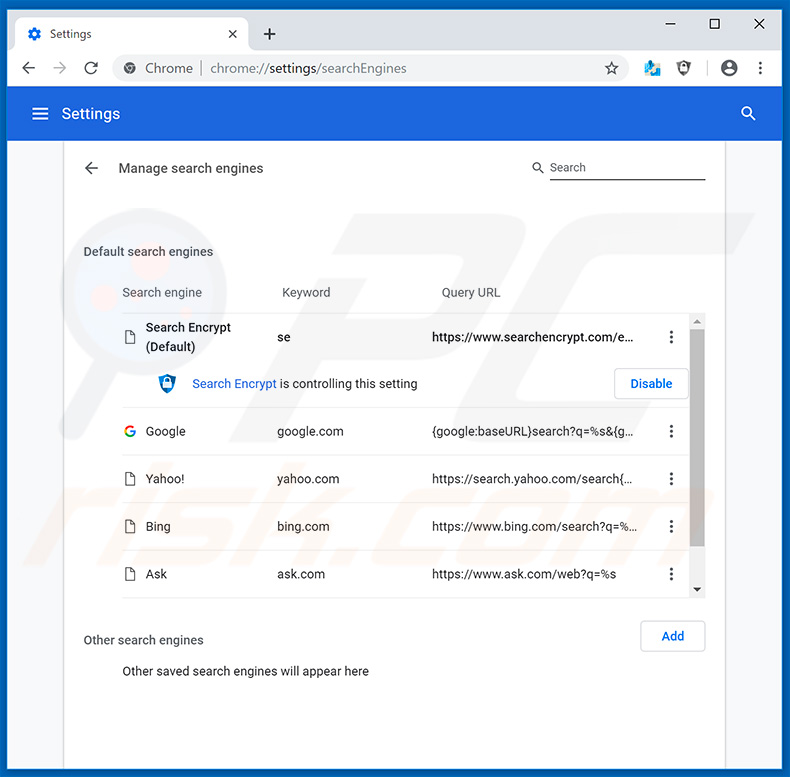Click the search.yahoo.com query URL
Image resolution: width=790 pixels, height=777 pixels.
click(532, 479)
